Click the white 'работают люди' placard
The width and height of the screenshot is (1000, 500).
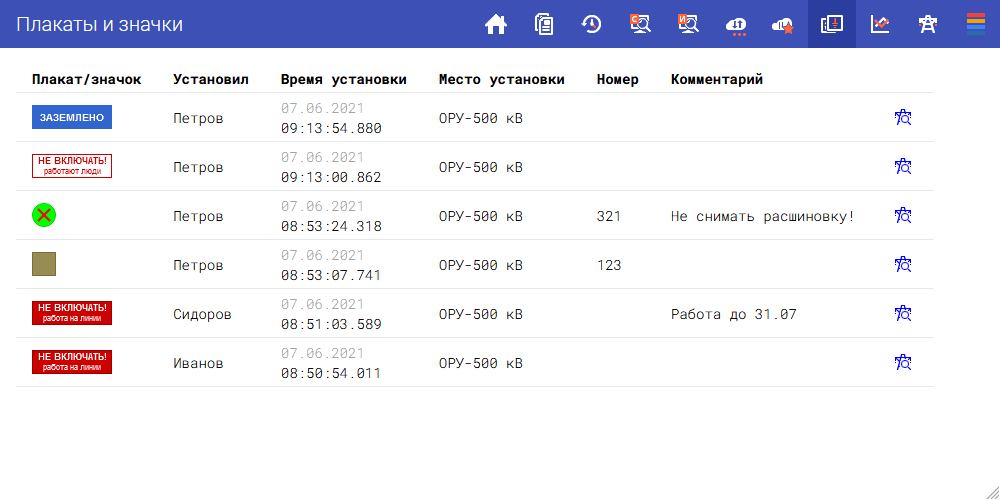72,166
